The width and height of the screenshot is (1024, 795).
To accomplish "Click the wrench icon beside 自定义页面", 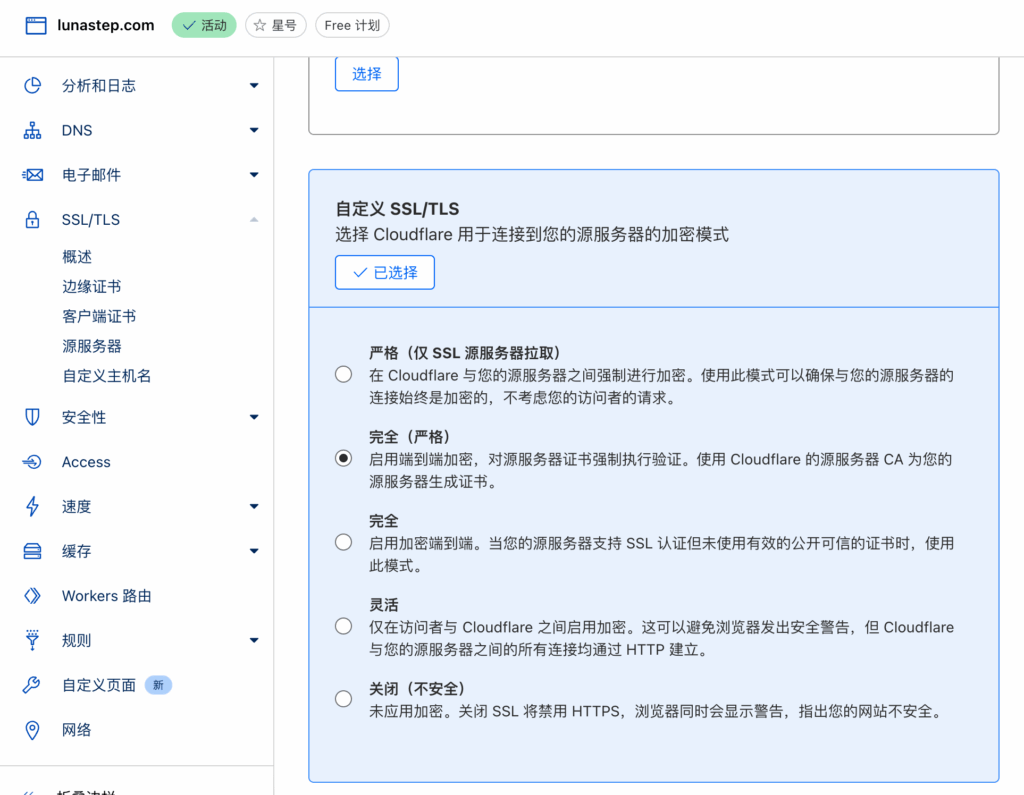I will [x=31, y=685].
